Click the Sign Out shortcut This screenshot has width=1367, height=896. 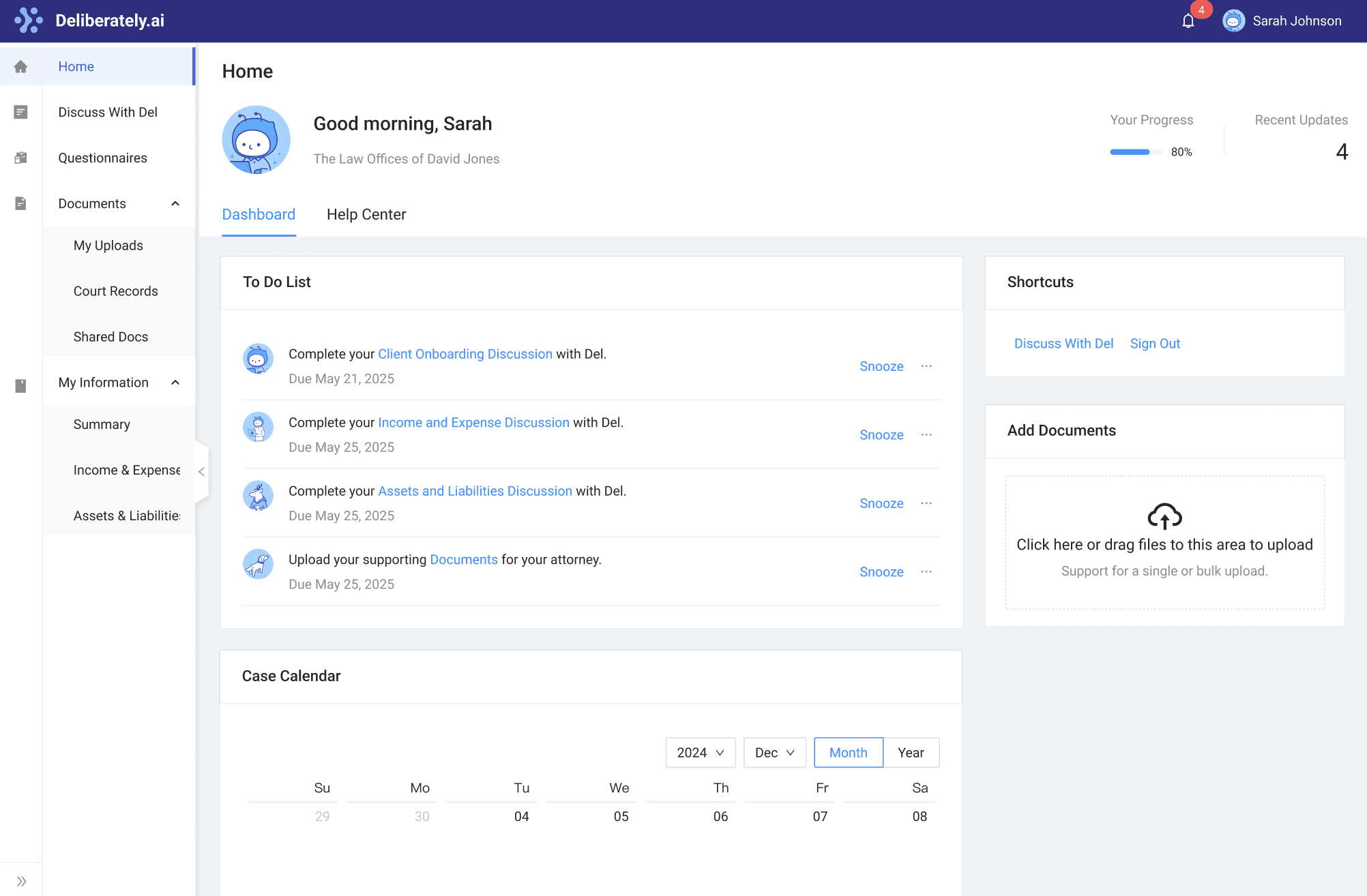tap(1155, 343)
